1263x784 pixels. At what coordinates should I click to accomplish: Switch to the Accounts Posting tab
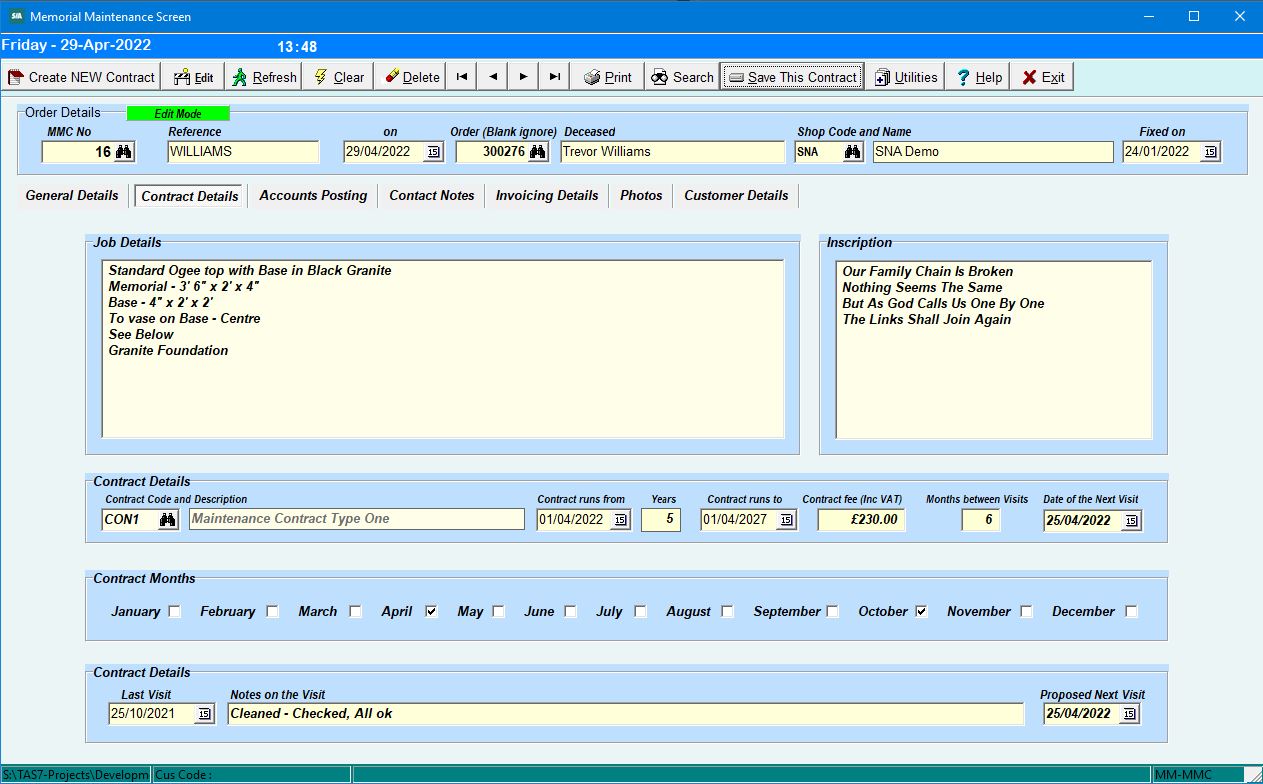pyautogui.click(x=313, y=195)
